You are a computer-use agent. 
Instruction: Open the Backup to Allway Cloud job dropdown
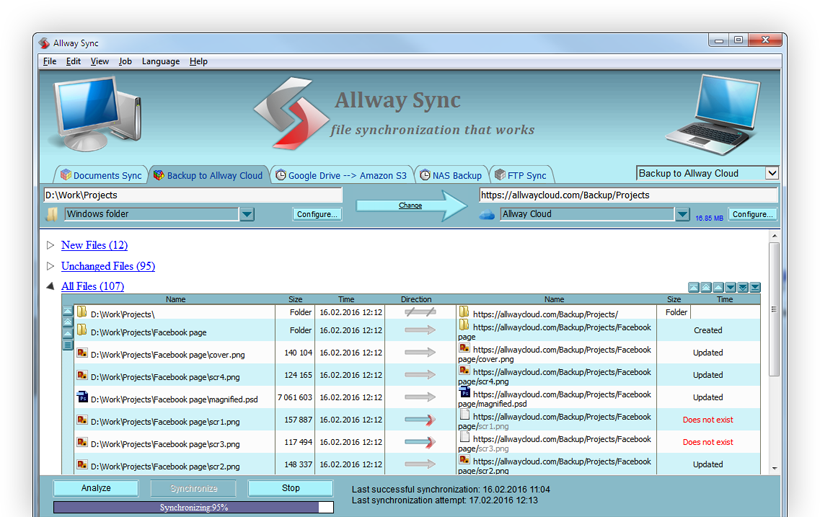pyautogui.click(x=772, y=173)
